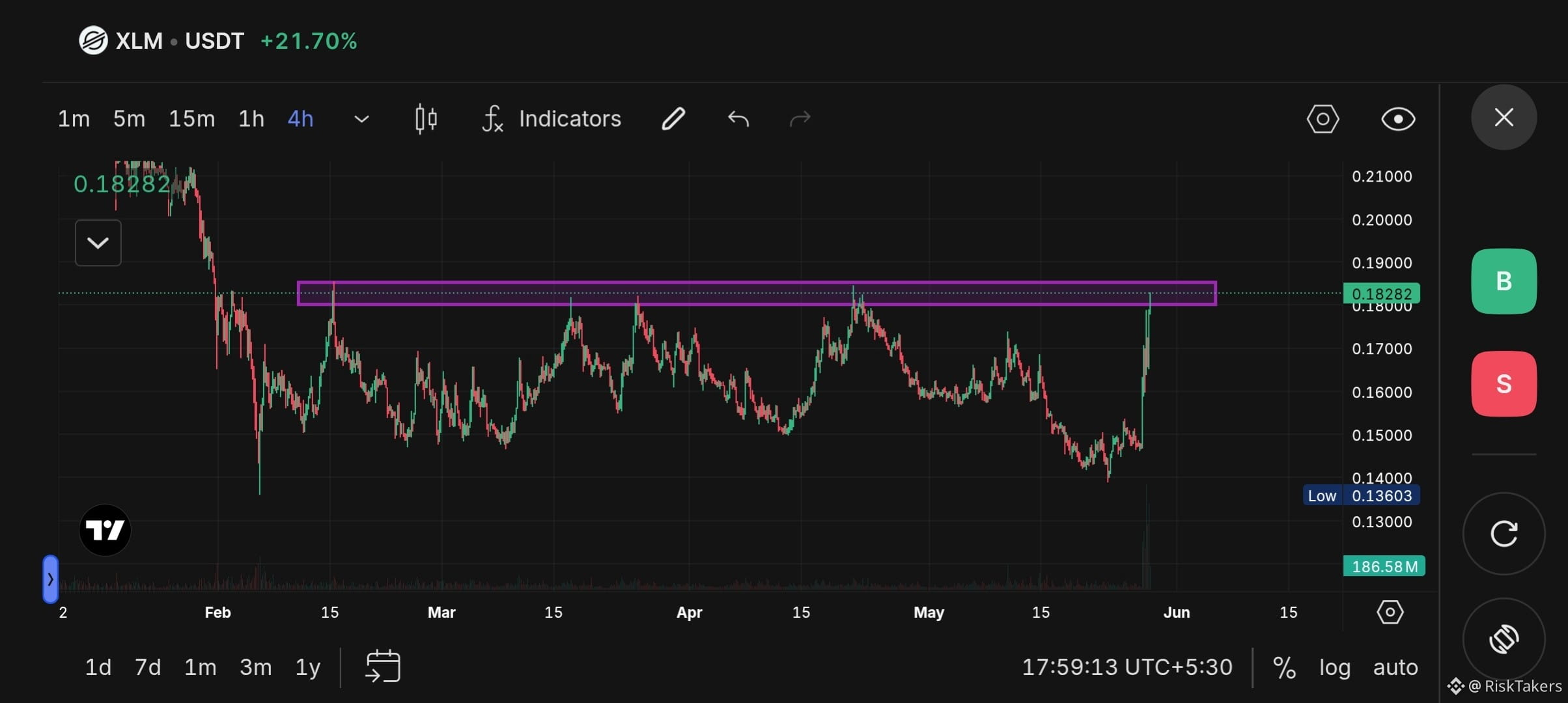Open chart settings hexagon icon in toolbar
Screen dimensions: 1568x703
(x=1323, y=119)
